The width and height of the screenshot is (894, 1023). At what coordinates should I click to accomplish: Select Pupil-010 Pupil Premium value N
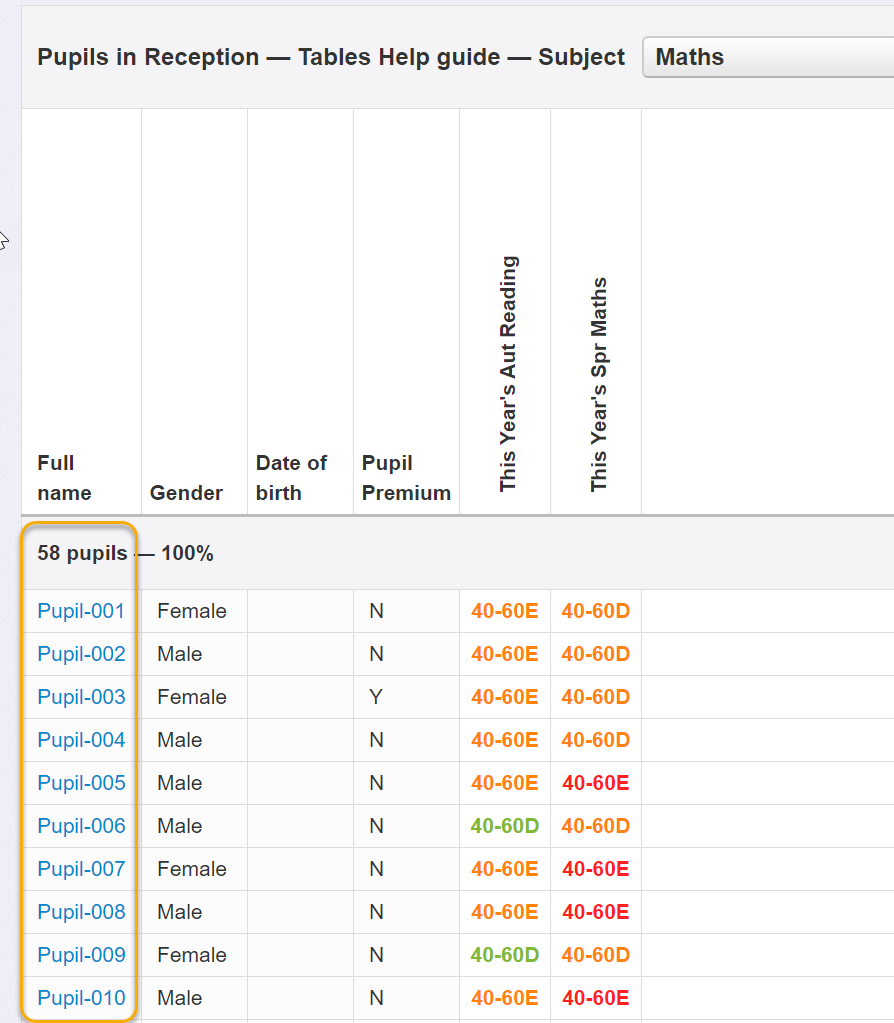click(x=377, y=999)
